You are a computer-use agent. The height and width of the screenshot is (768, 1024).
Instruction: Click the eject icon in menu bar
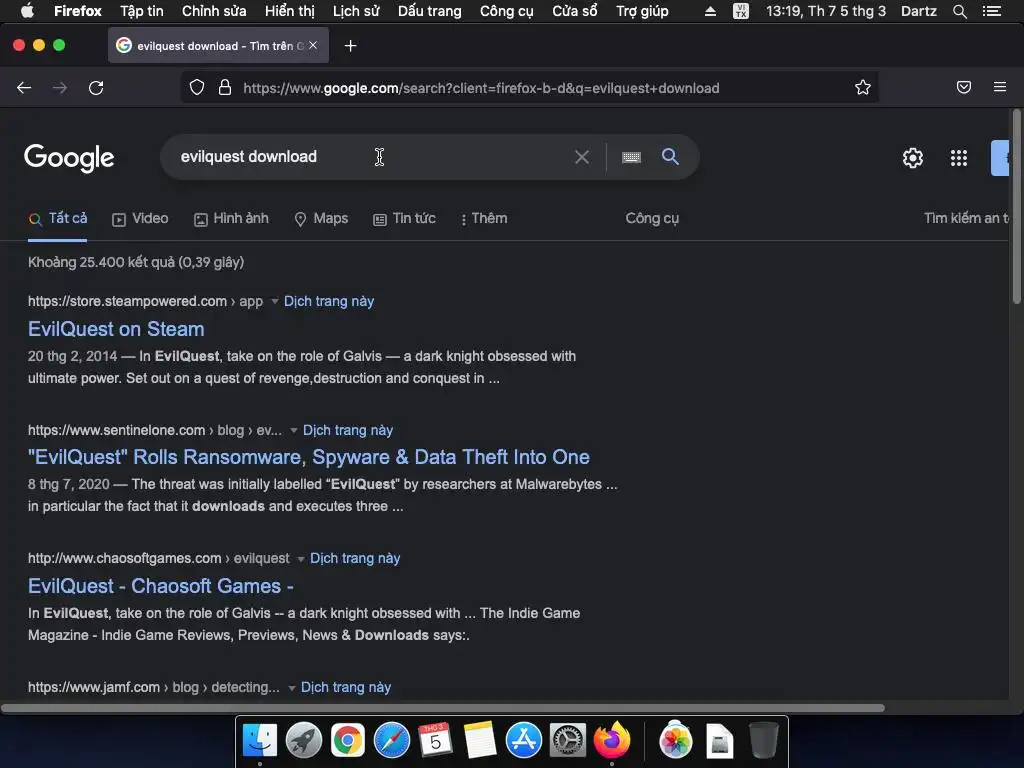click(710, 11)
